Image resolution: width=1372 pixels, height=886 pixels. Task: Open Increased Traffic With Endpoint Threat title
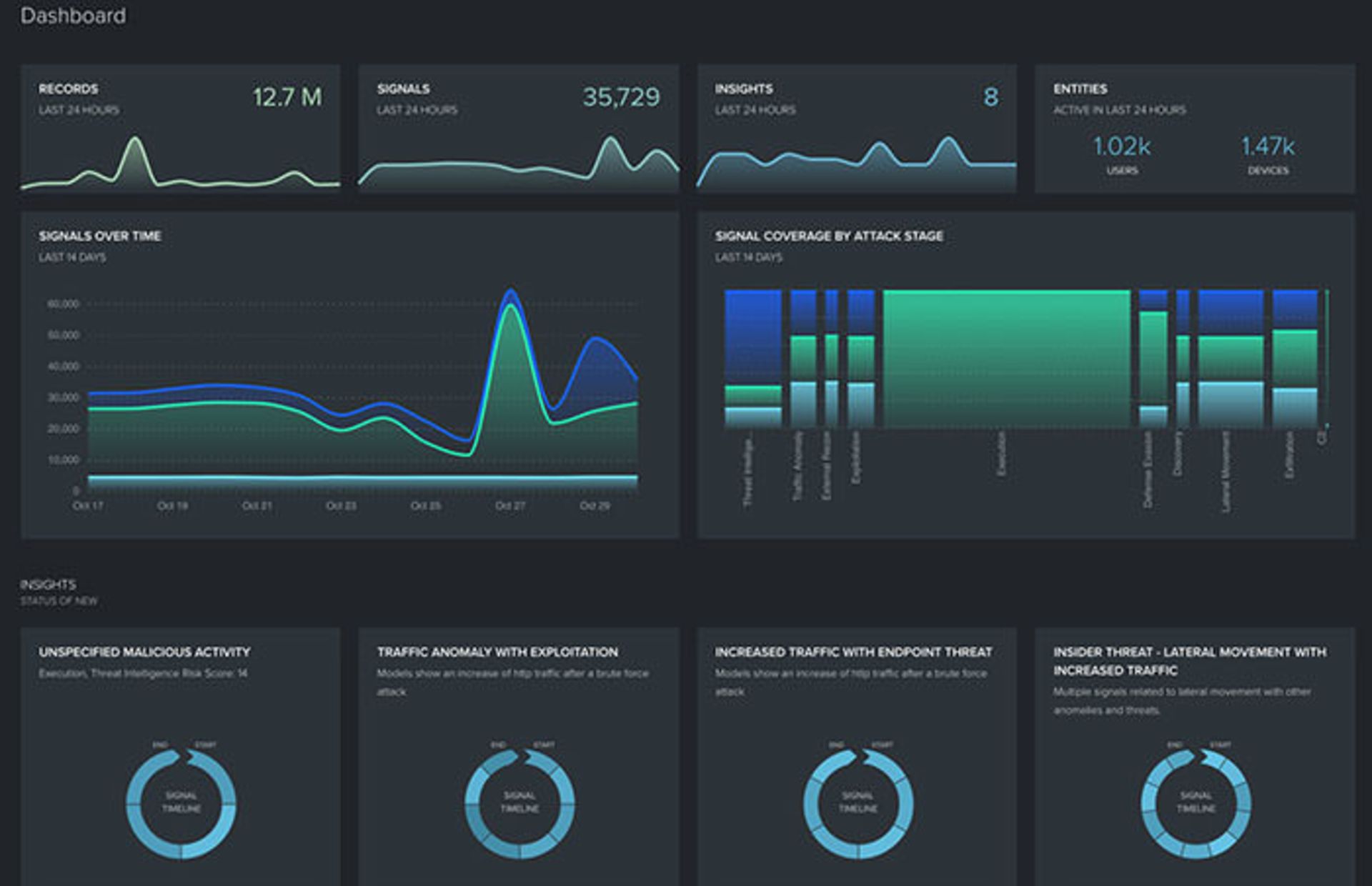coord(853,652)
